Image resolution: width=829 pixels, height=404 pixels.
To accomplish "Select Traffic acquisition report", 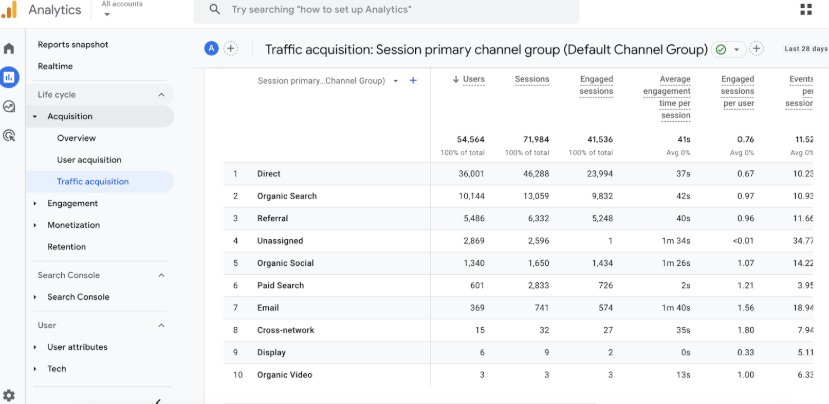I will (93, 181).
